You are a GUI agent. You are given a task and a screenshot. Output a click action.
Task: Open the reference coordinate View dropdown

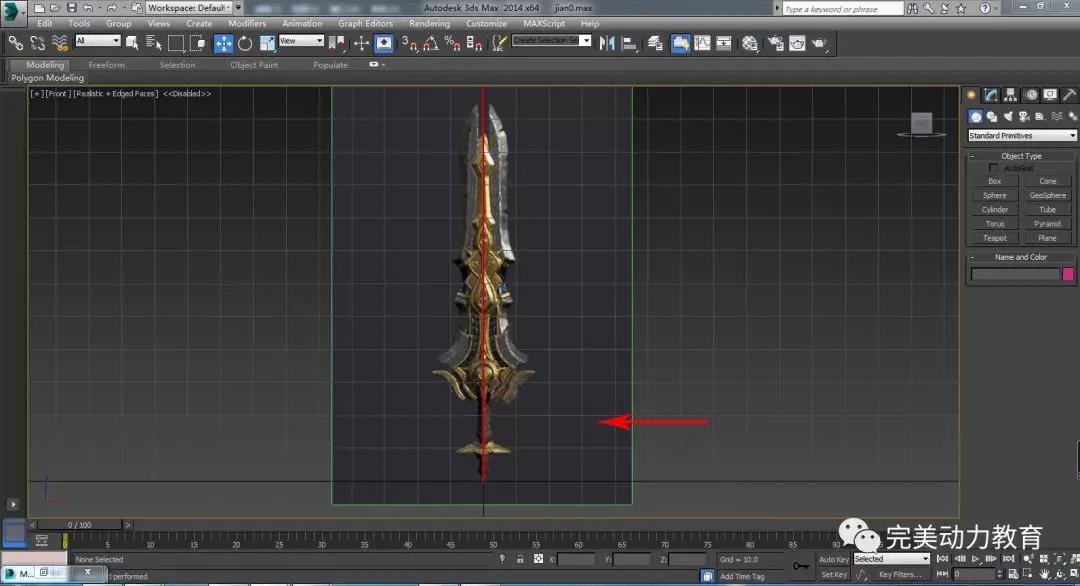301,41
